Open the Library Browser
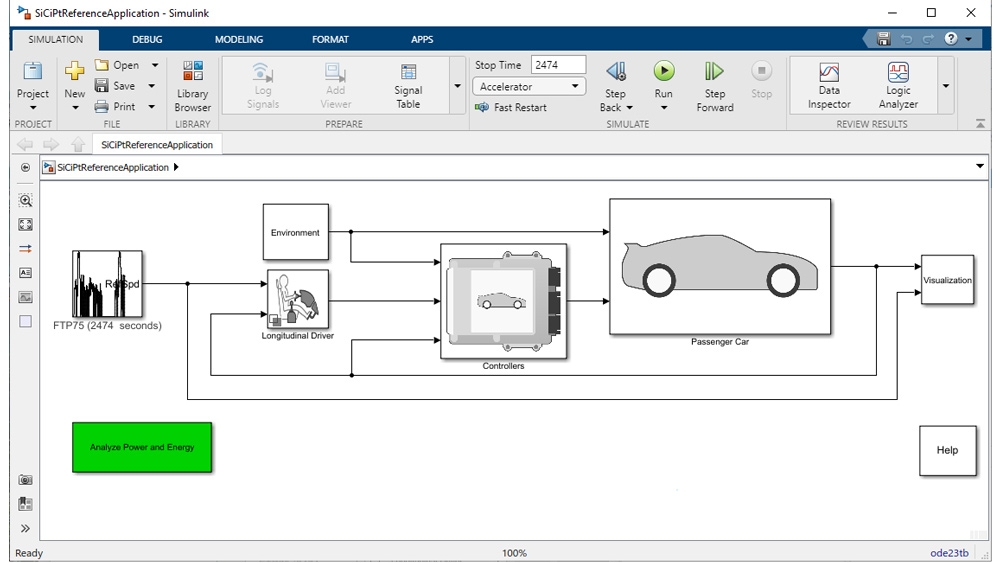Viewport: 1000px width, 563px height. pyautogui.click(x=192, y=84)
